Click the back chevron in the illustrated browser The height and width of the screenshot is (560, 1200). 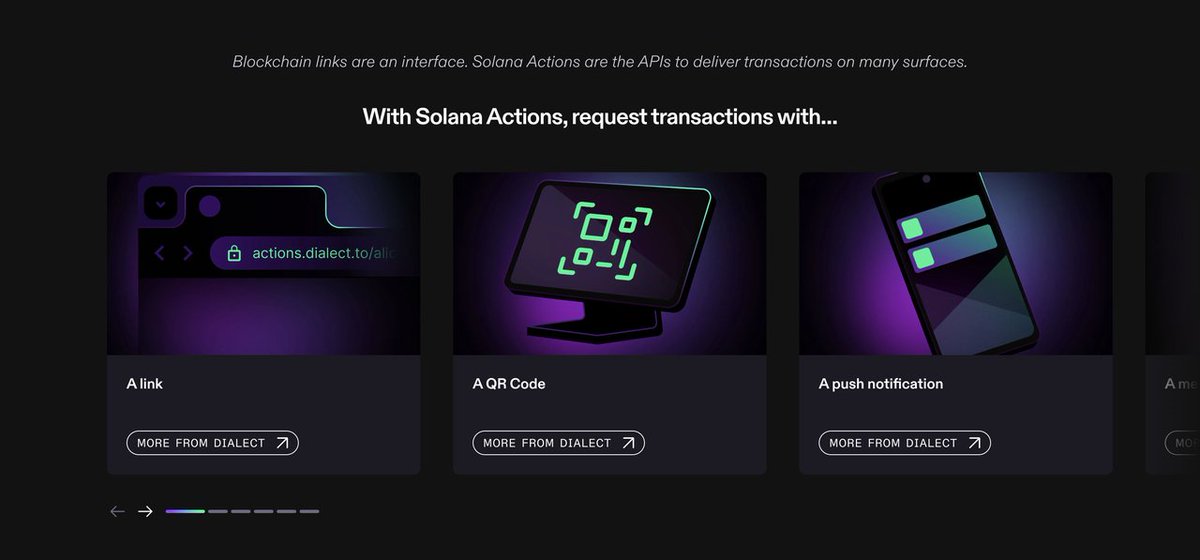point(159,253)
